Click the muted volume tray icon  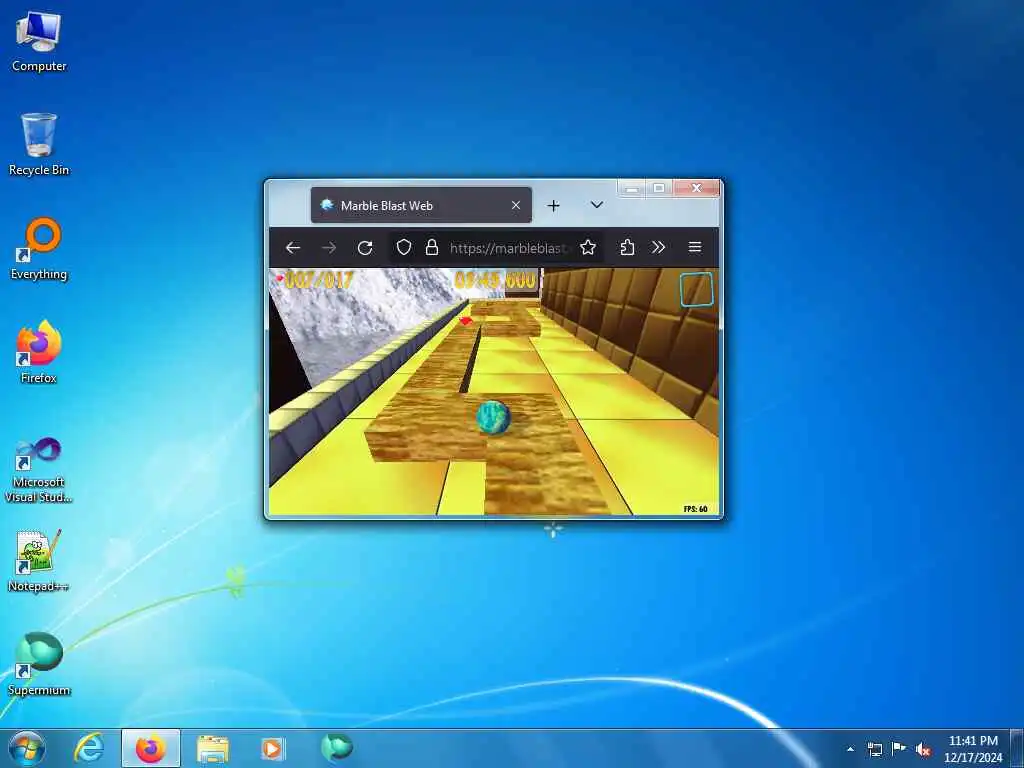923,749
